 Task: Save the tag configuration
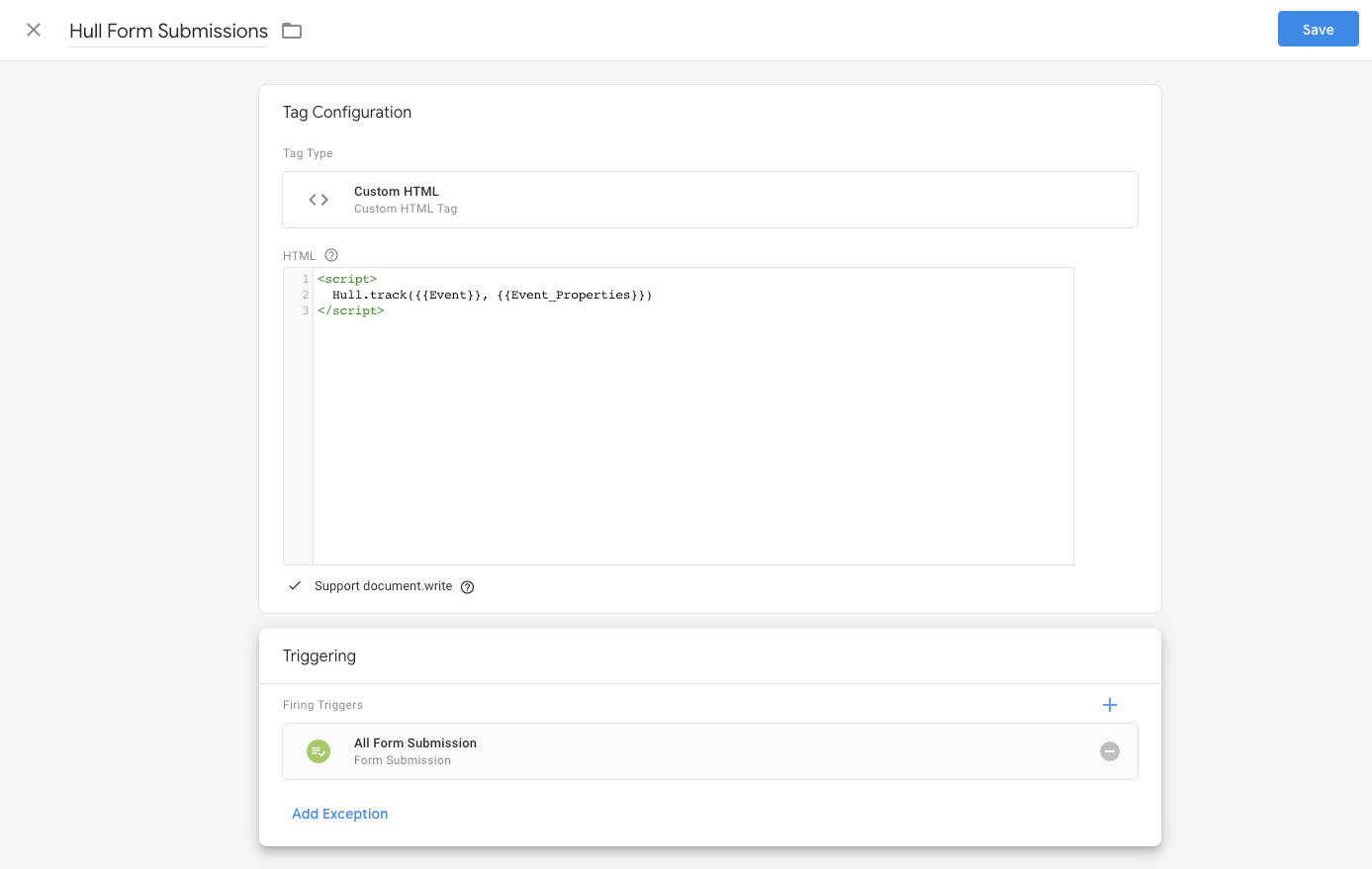(x=1318, y=30)
